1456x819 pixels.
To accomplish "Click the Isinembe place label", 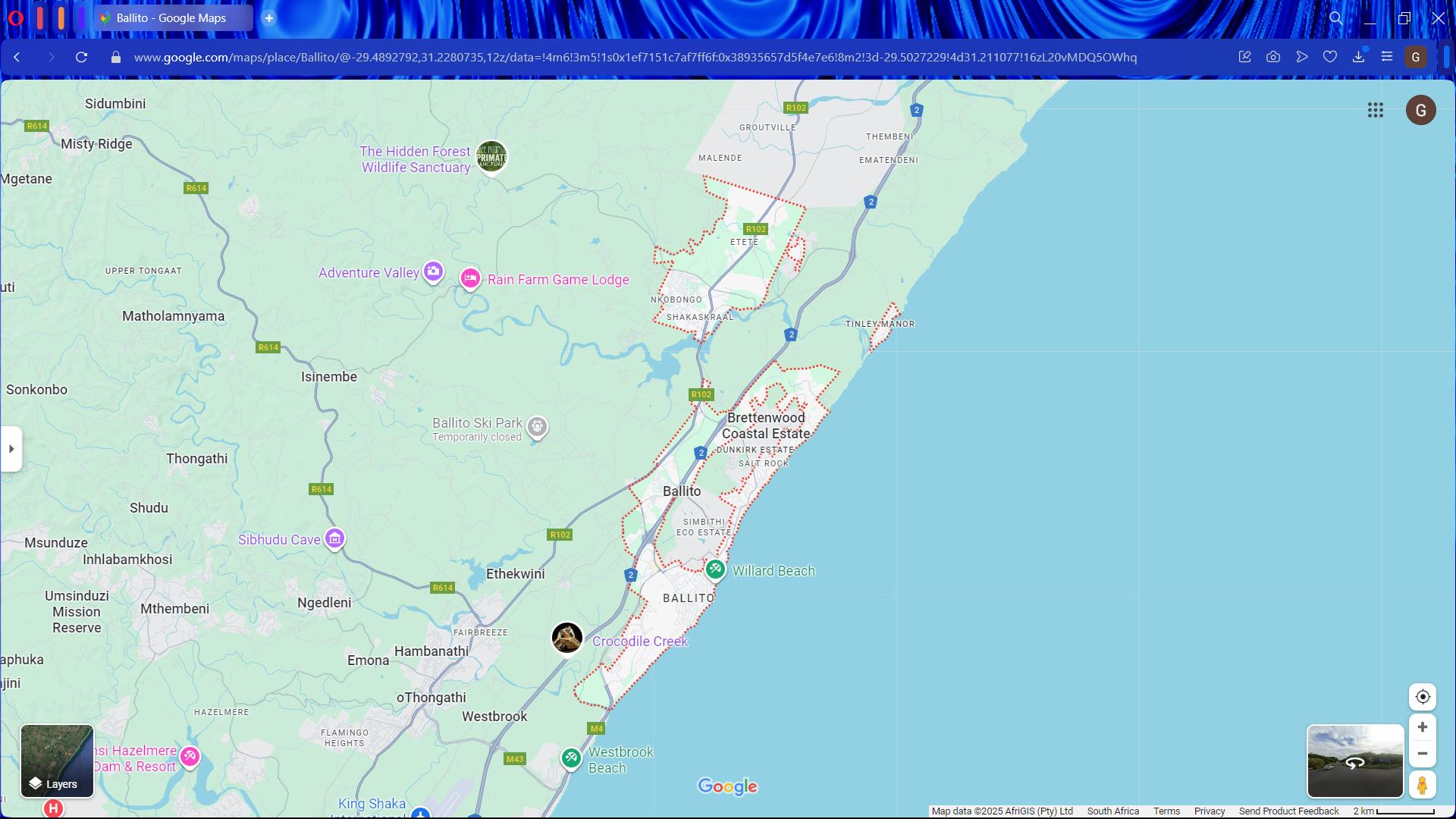I will (x=329, y=377).
